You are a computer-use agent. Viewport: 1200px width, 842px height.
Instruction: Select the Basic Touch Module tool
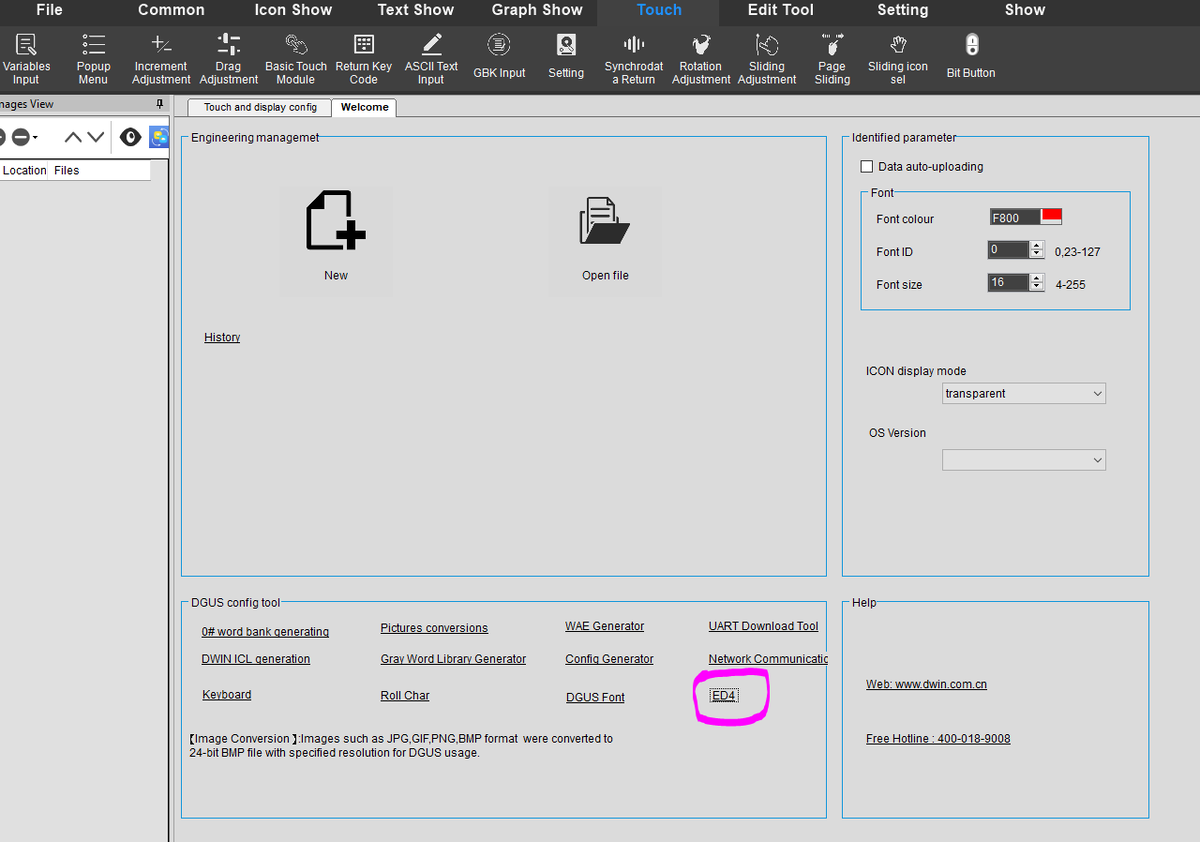[296, 59]
